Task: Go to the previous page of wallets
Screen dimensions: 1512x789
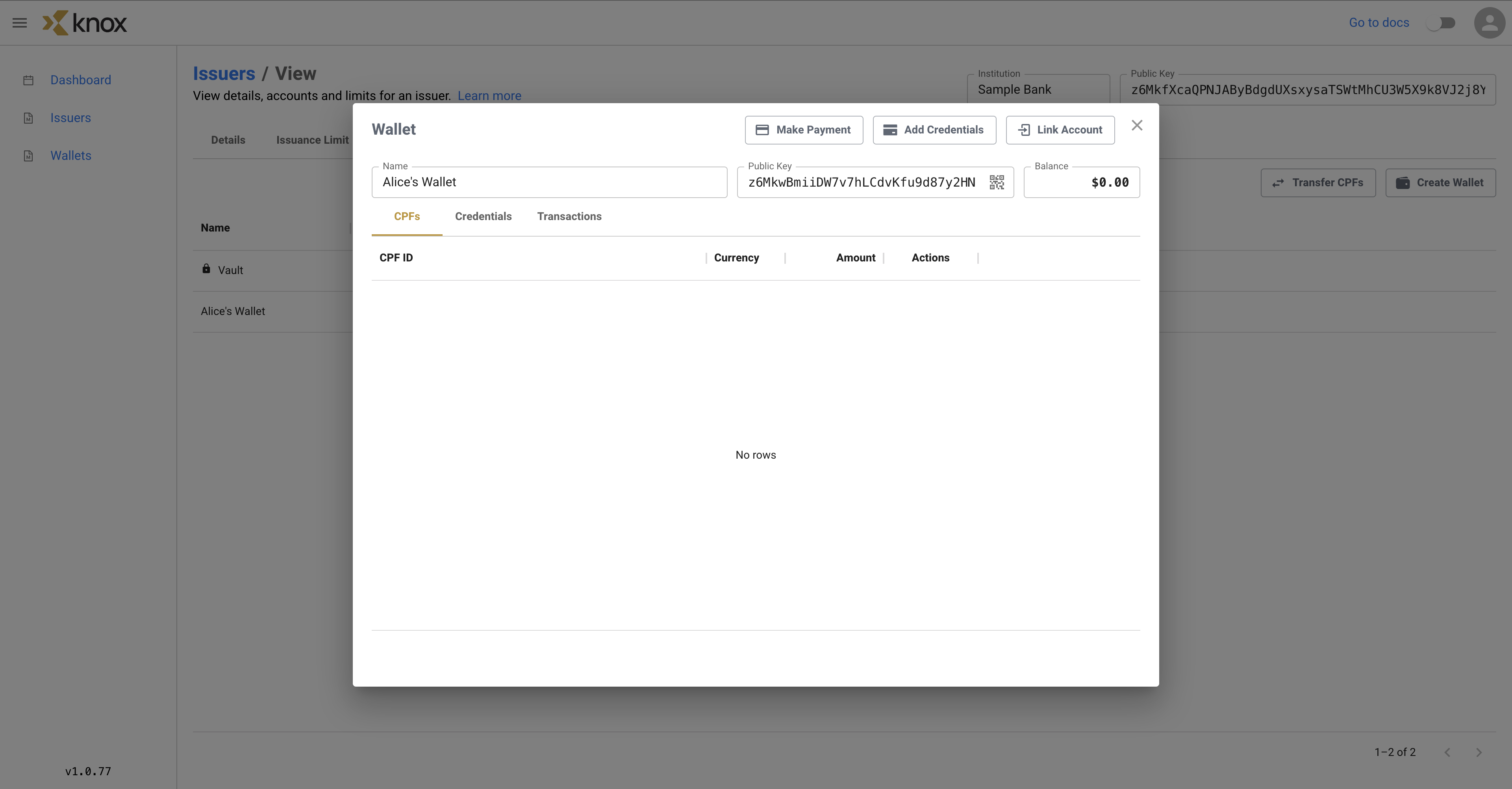Action: (1447, 752)
